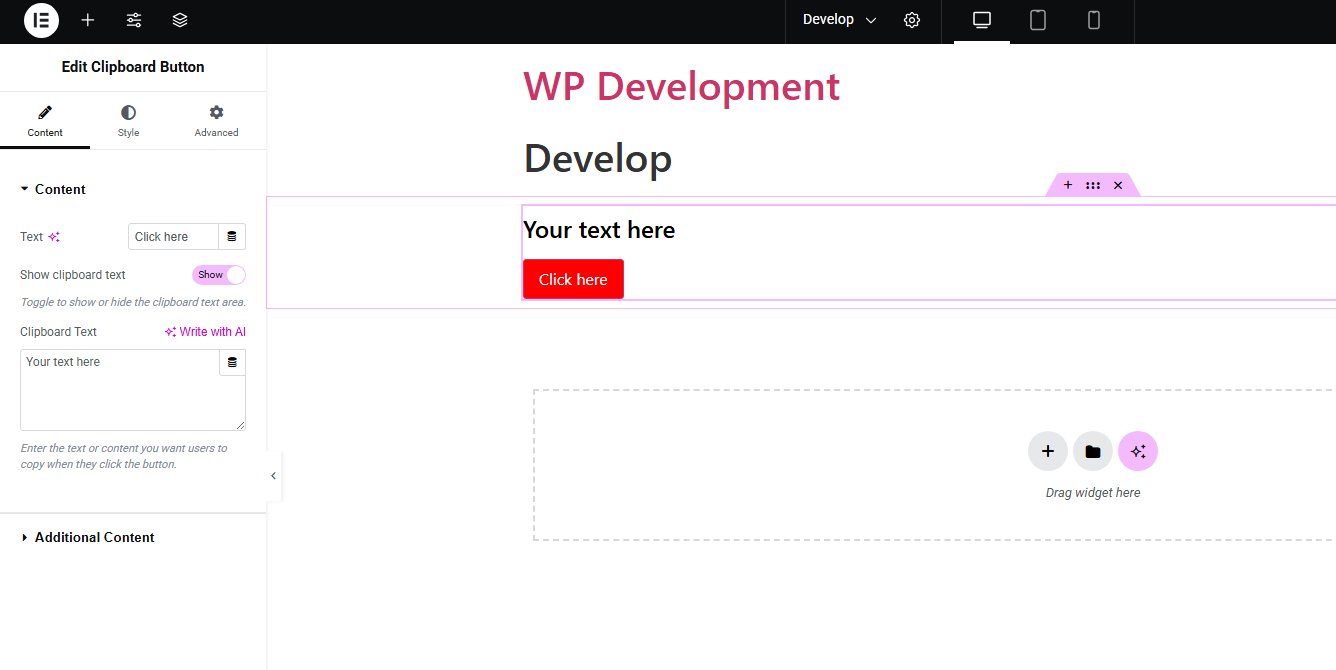
Task: Open the Structure navigator panel
Action: point(179,20)
